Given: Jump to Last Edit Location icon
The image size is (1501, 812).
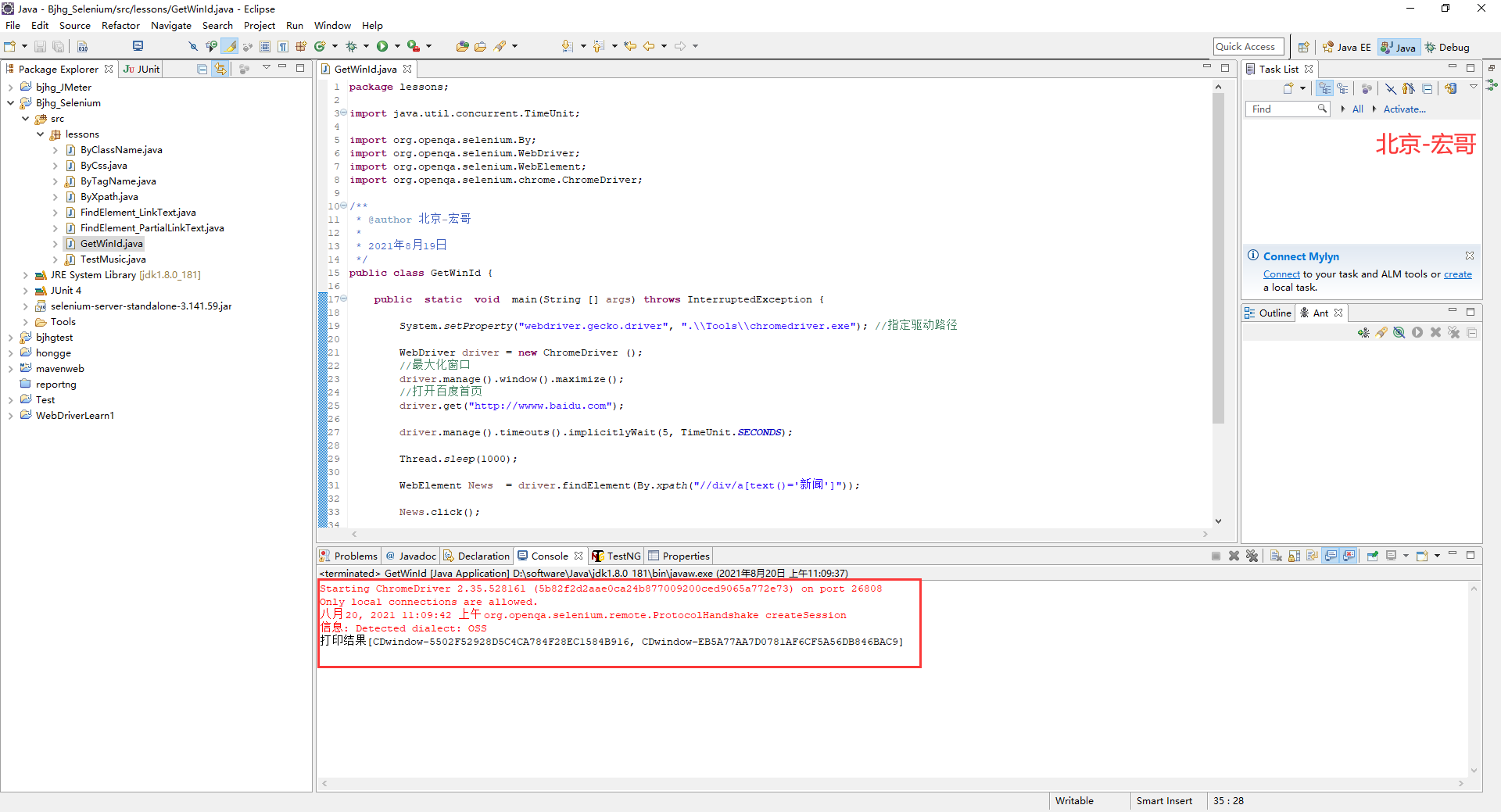Looking at the screenshot, I should tap(630, 47).
